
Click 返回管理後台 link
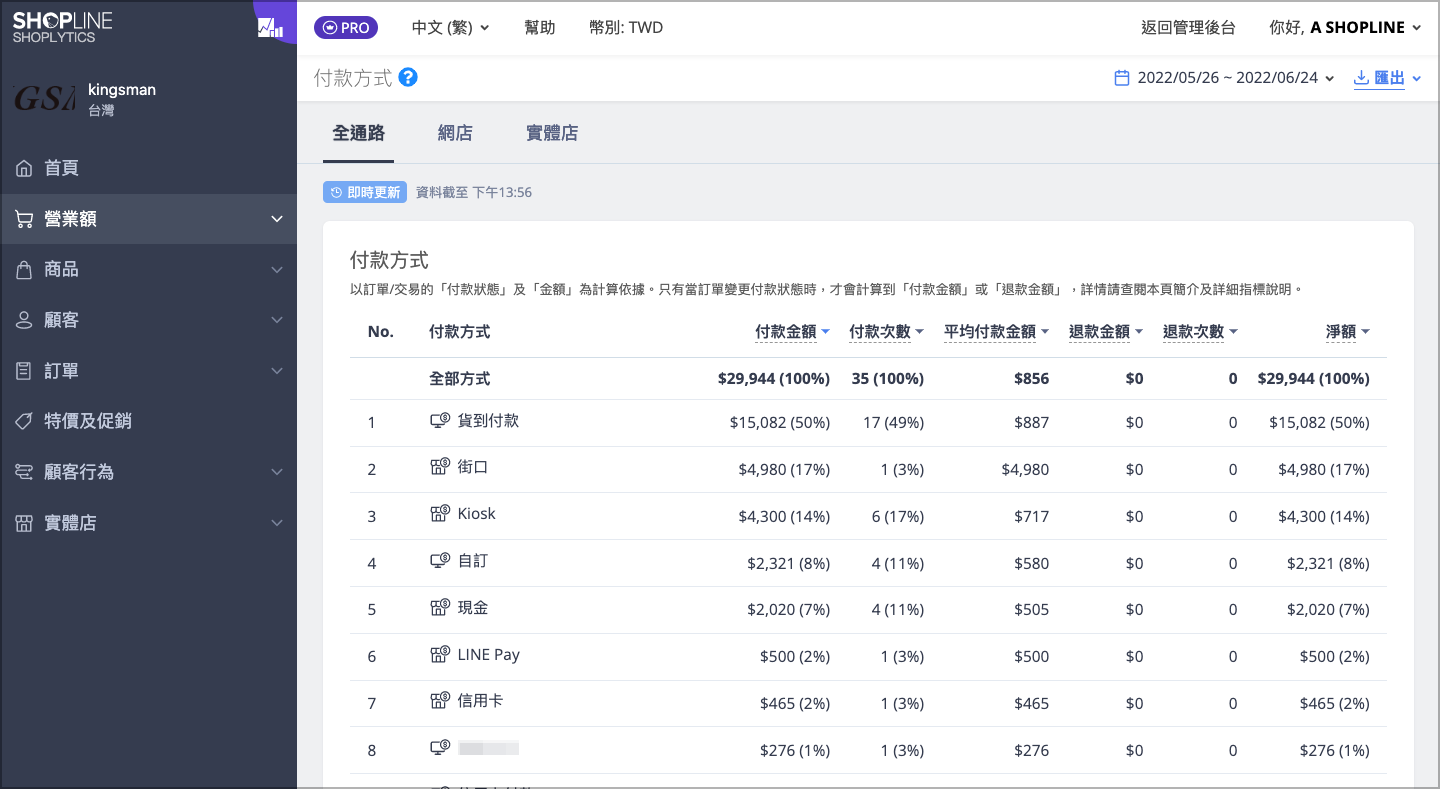tap(1188, 28)
